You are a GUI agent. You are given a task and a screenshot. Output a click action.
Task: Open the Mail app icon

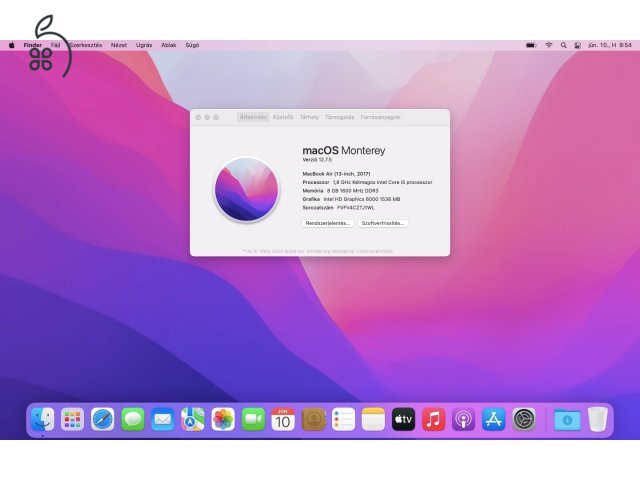pos(162,419)
